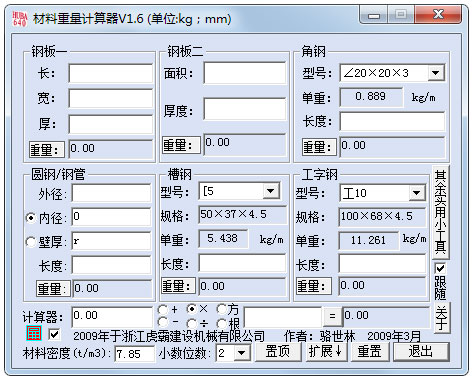This screenshot has height=380, width=473.
Task: Click the 工字钢 规格 value 100×68×4.5
Action: pos(382,217)
